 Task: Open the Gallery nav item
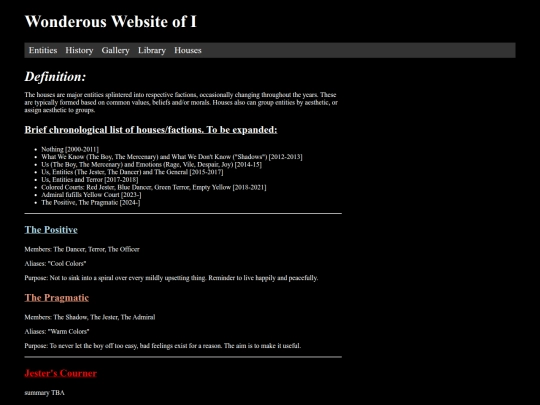pyautogui.click(x=115, y=50)
